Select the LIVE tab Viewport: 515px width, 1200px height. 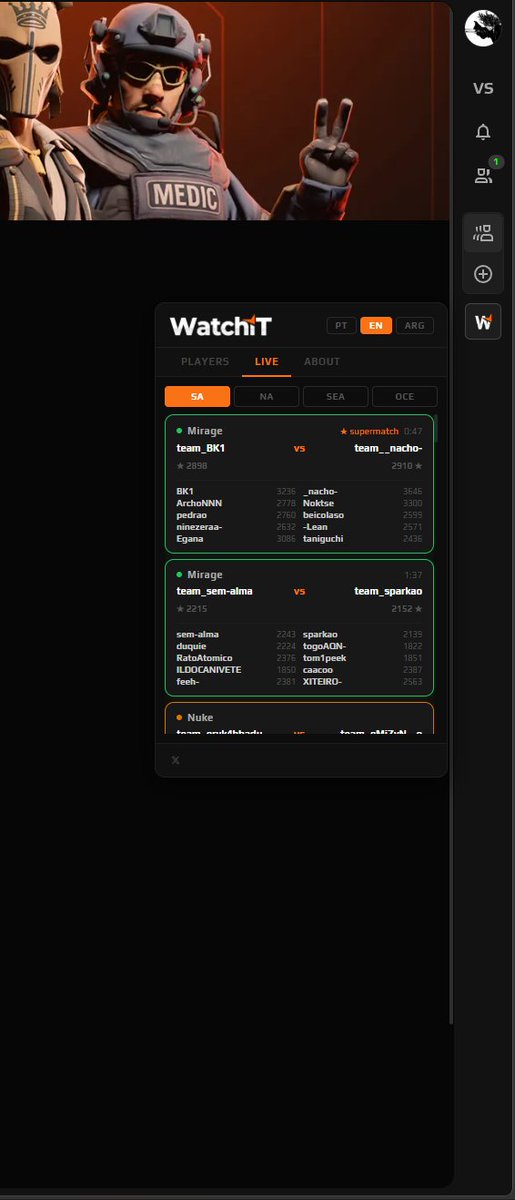267,362
